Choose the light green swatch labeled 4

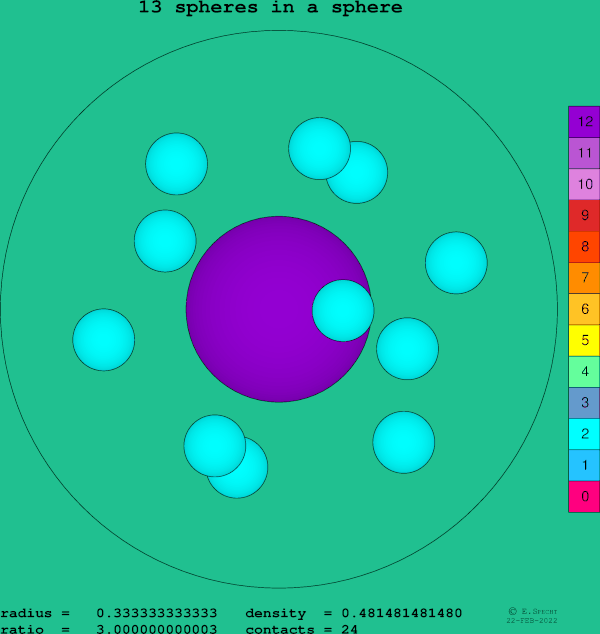[x=584, y=372]
